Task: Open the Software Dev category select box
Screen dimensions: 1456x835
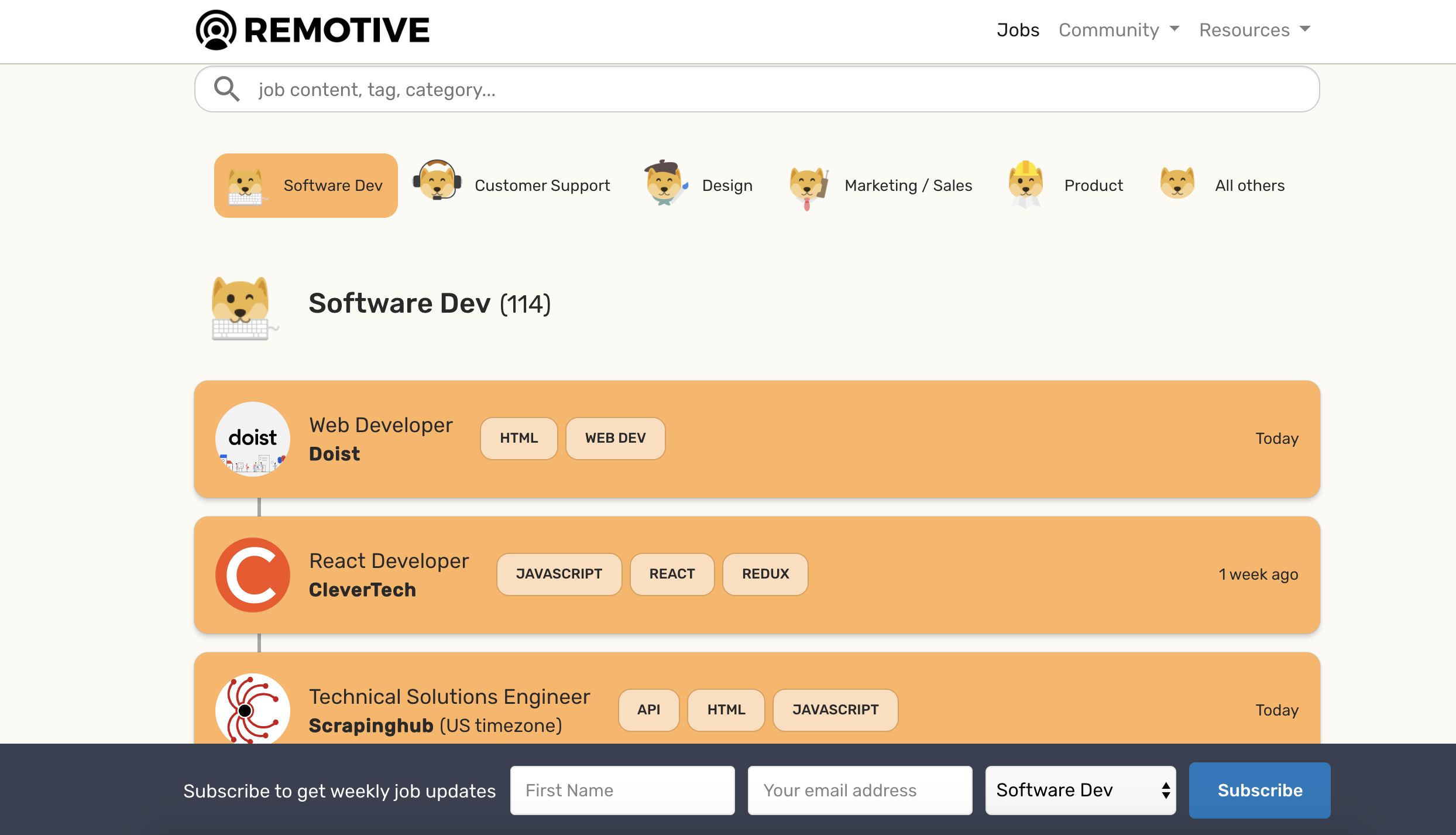Action: 1080,790
